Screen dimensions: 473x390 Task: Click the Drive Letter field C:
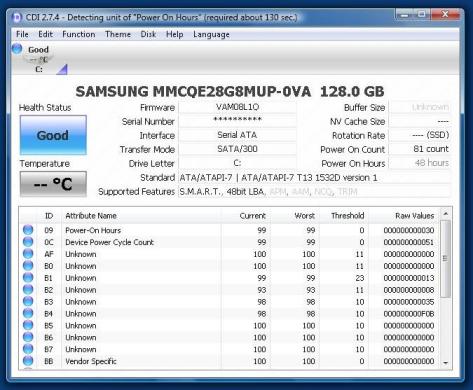pos(237,163)
